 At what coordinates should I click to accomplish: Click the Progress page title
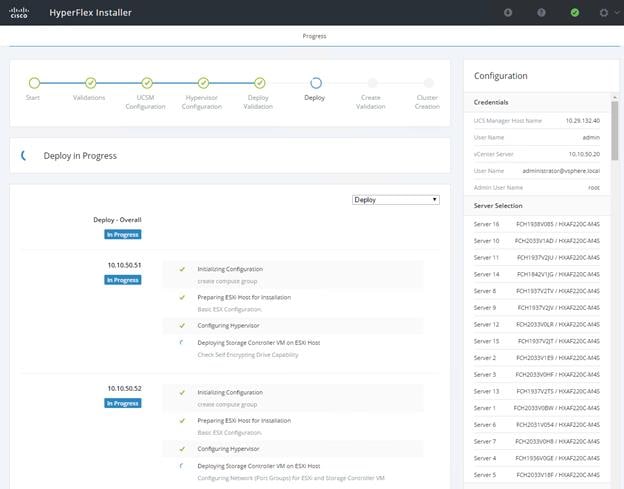tap(314, 36)
